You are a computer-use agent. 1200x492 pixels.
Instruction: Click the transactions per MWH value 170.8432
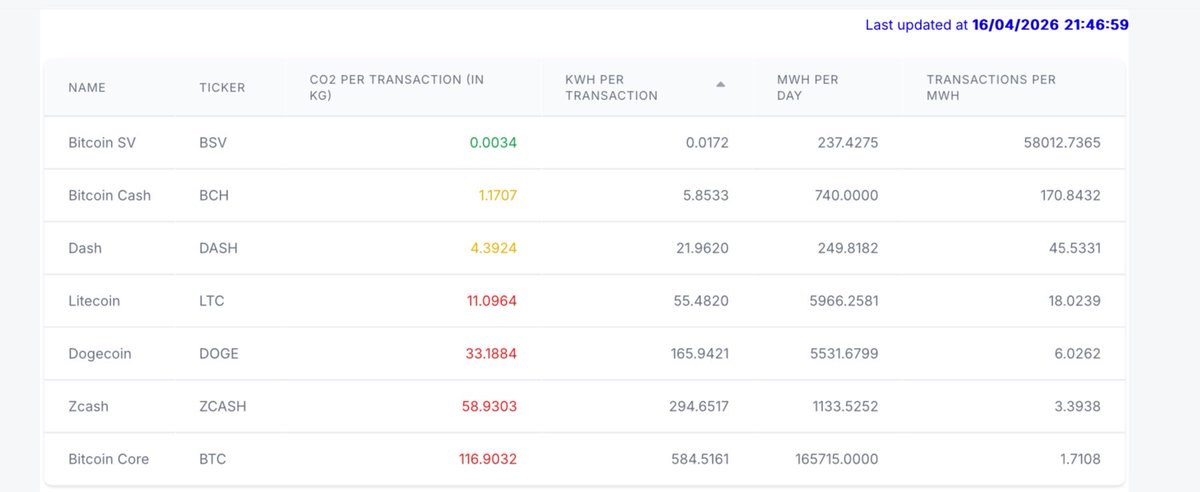pos(1070,196)
